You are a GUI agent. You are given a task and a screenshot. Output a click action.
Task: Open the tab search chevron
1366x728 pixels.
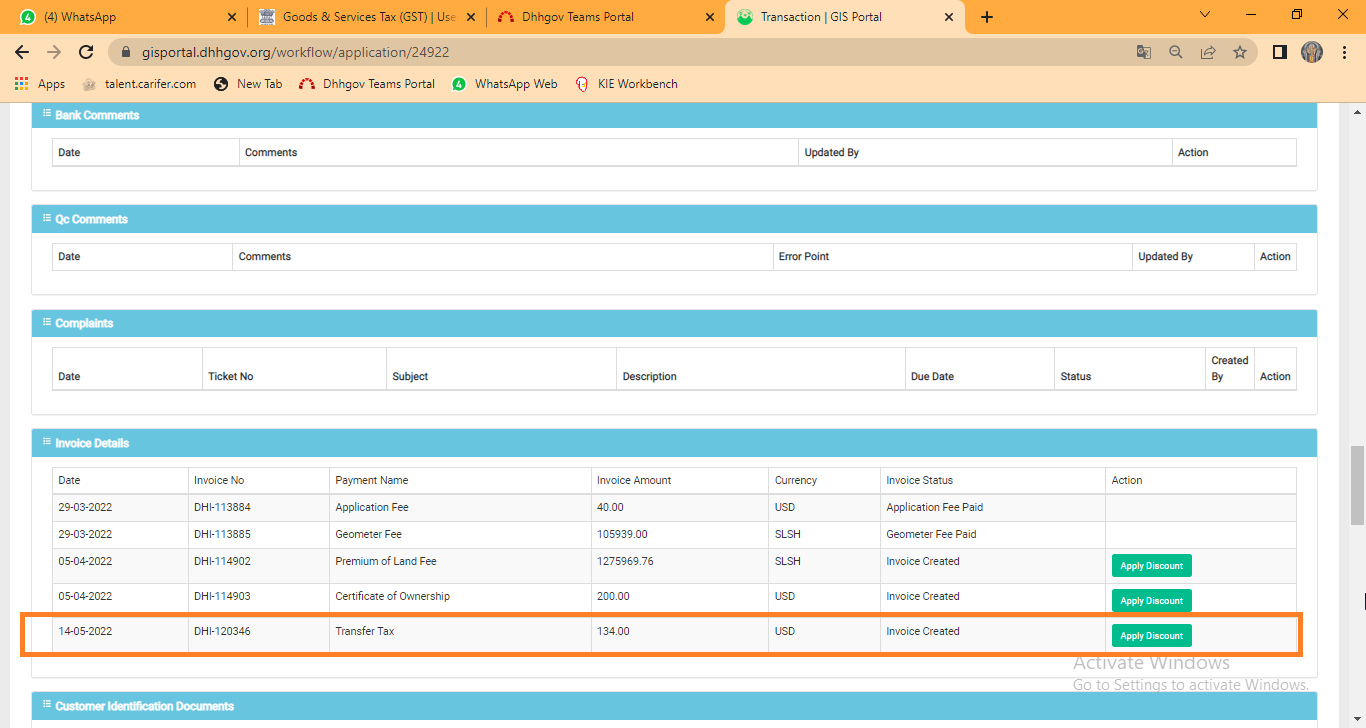point(1205,15)
